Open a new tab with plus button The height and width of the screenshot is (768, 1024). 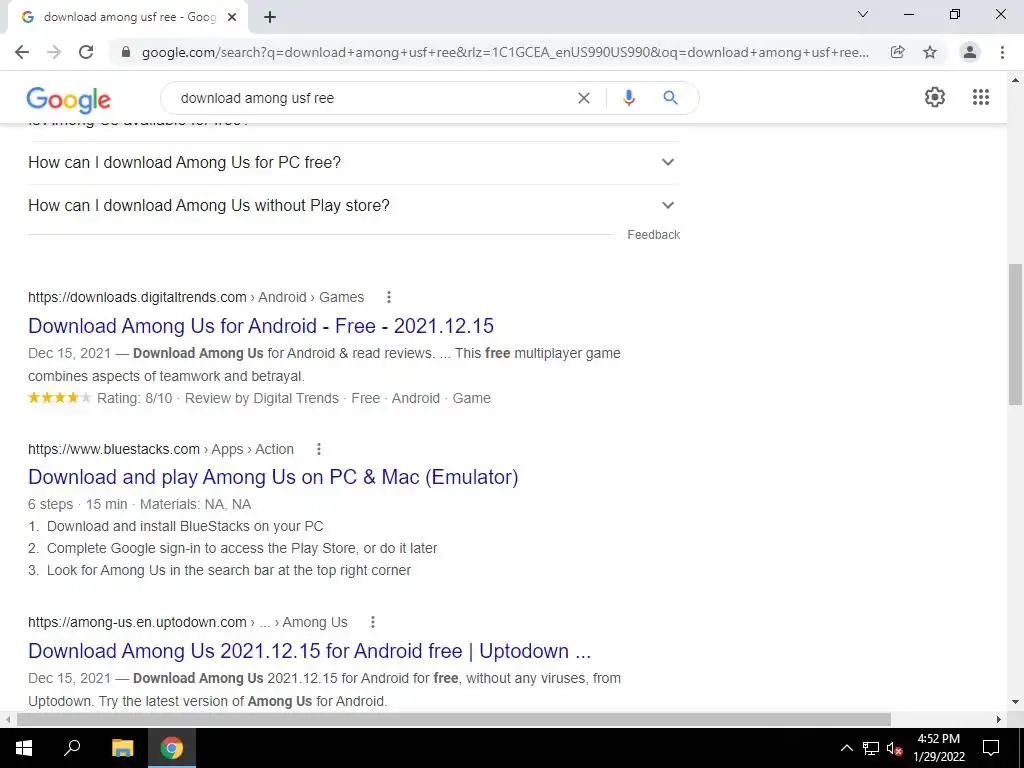270,17
